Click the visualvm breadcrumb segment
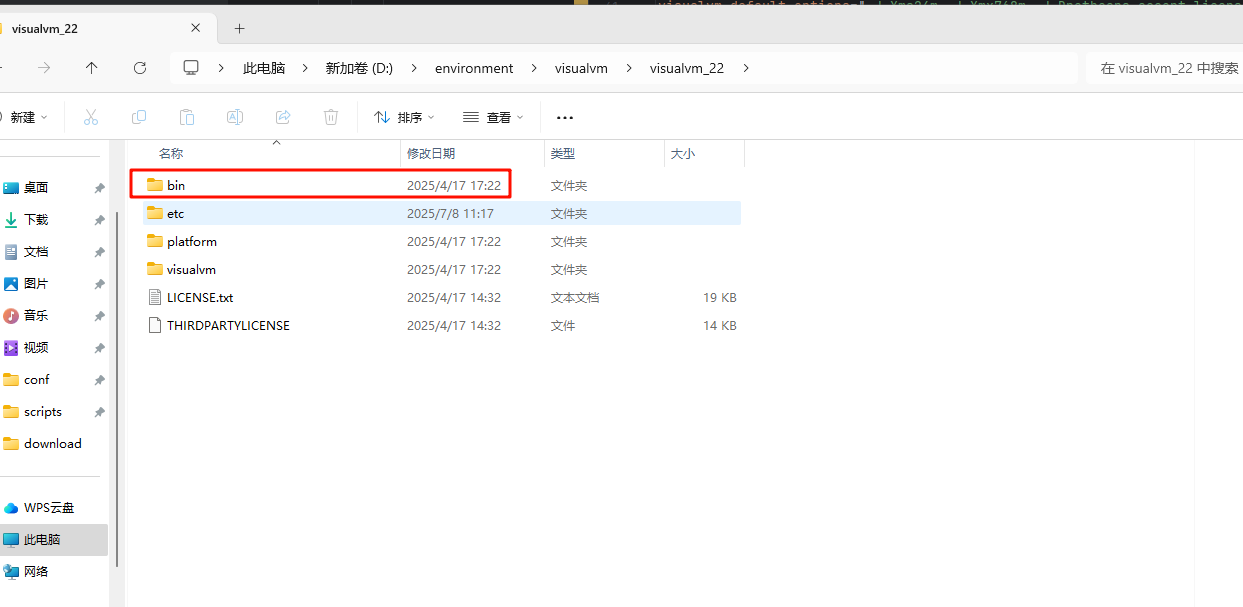This screenshot has height=607, width=1243. [581, 68]
